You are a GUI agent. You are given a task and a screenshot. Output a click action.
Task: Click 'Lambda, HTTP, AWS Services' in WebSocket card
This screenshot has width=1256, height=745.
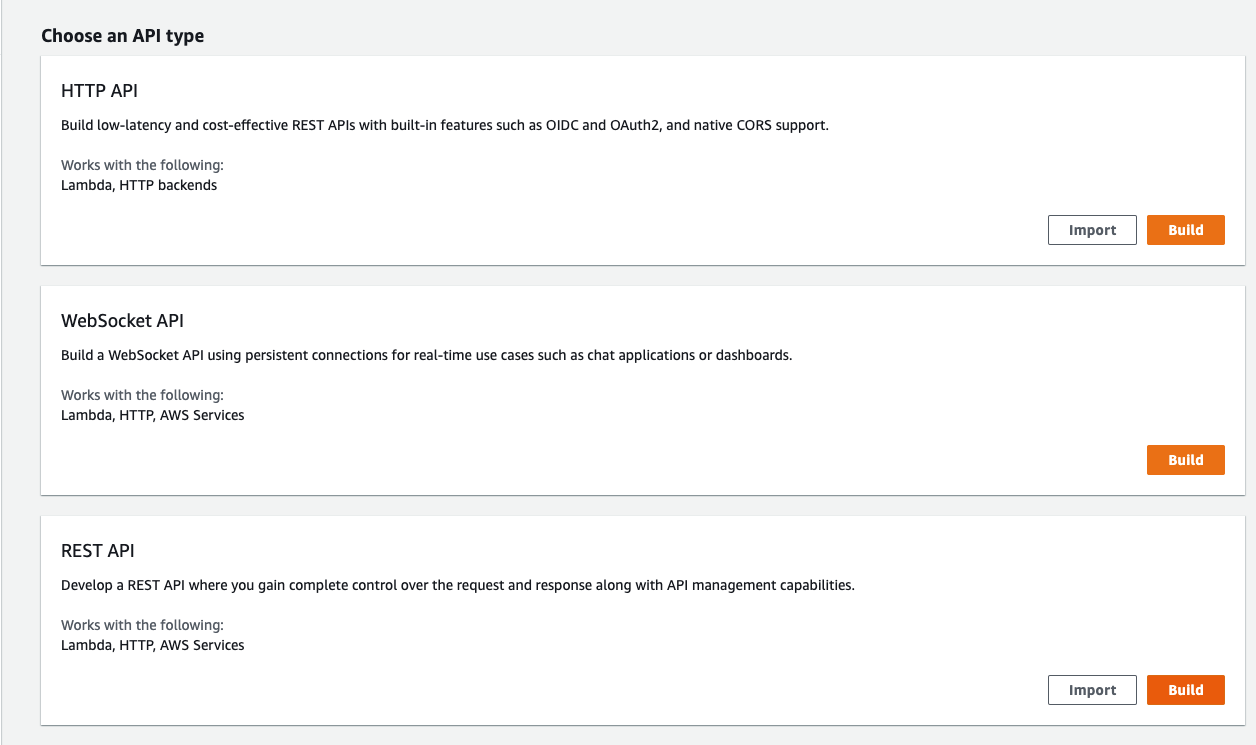pyautogui.click(x=153, y=415)
